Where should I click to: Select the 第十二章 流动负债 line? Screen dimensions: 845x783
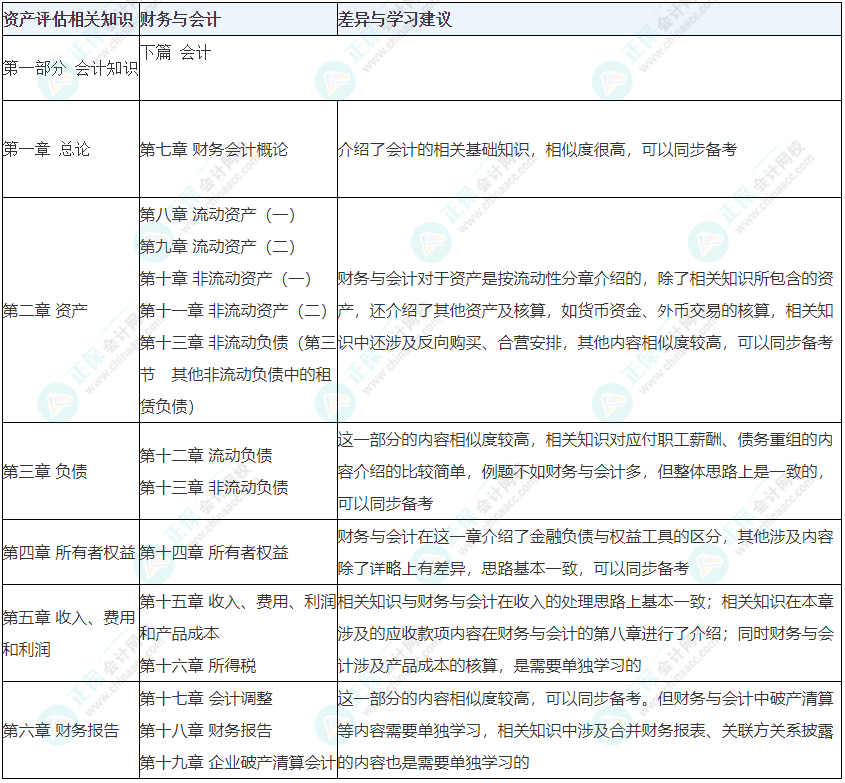[206, 455]
